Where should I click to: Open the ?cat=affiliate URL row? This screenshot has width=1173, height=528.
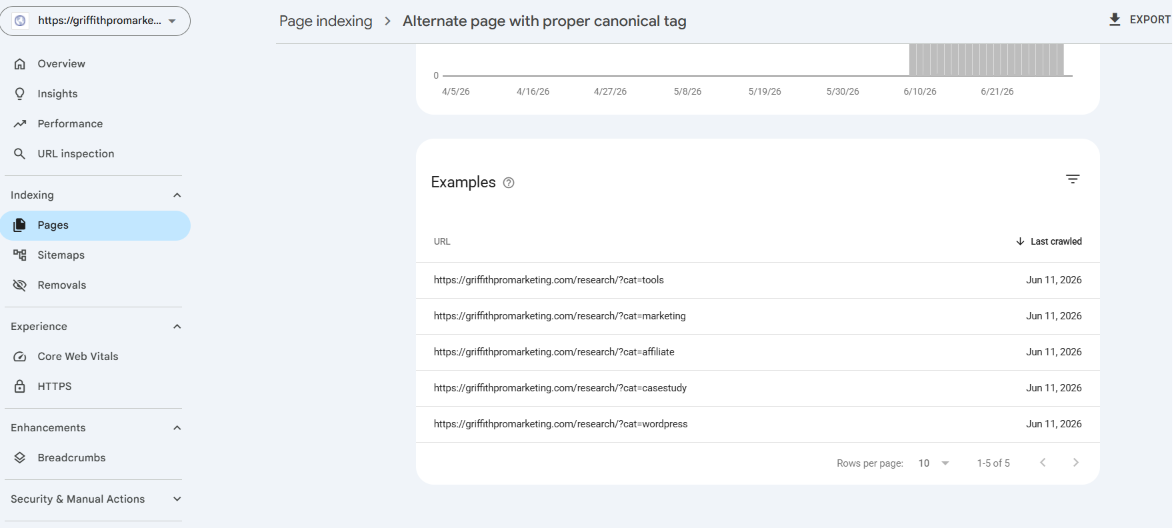coord(758,352)
